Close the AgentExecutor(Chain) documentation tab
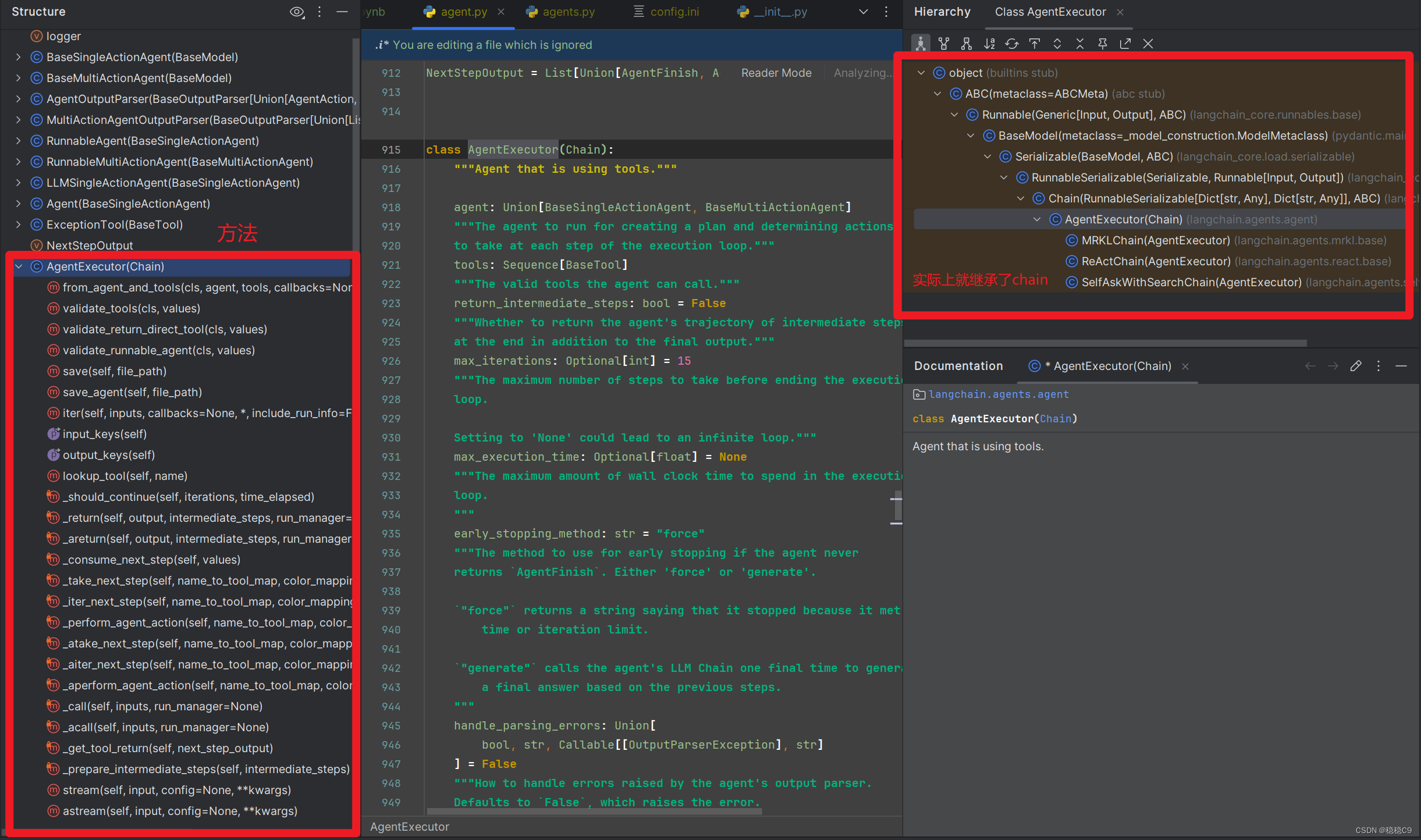Viewport: 1421px width, 840px height. pyautogui.click(x=1185, y=366)
